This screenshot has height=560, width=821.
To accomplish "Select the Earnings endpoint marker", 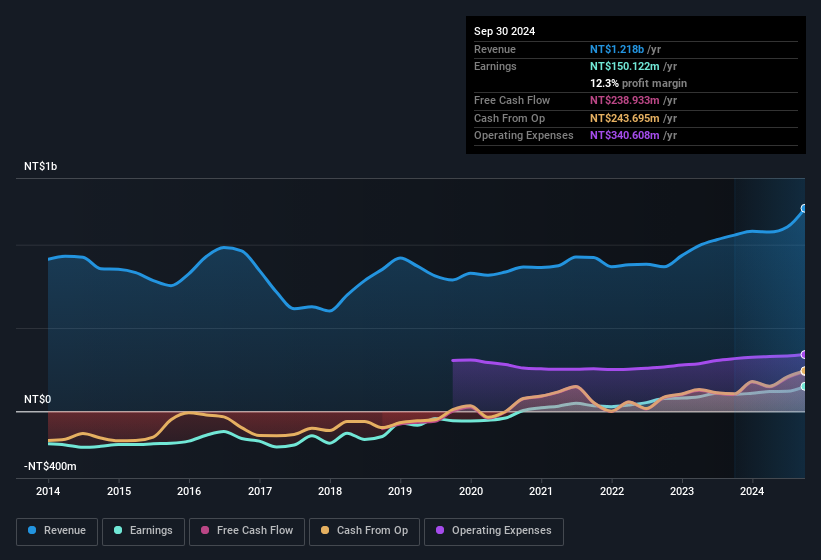I will click(x=804, y=386).
